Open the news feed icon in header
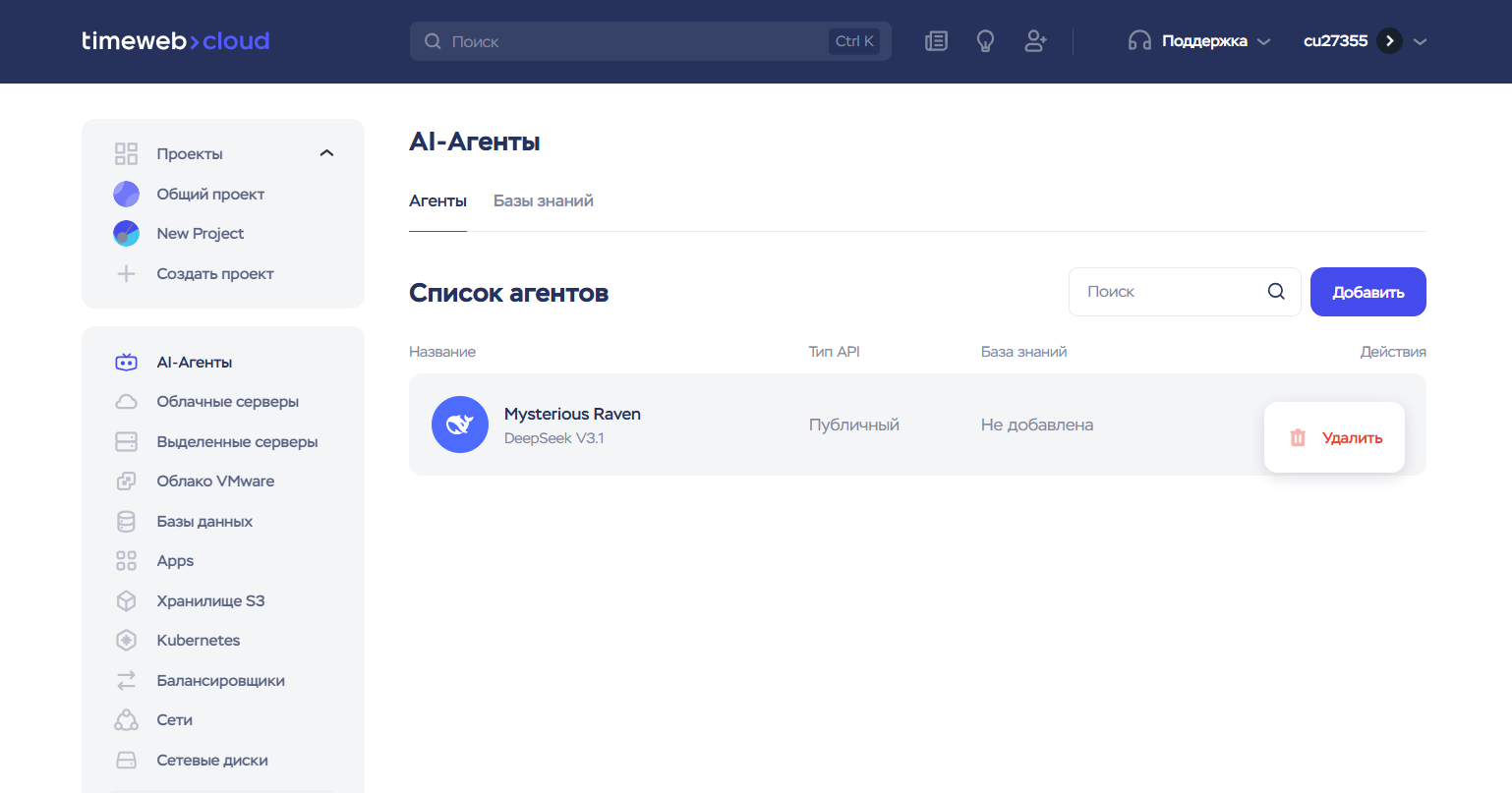The width and height of the screenshot is (1512, 793). [x=936, y=41]
